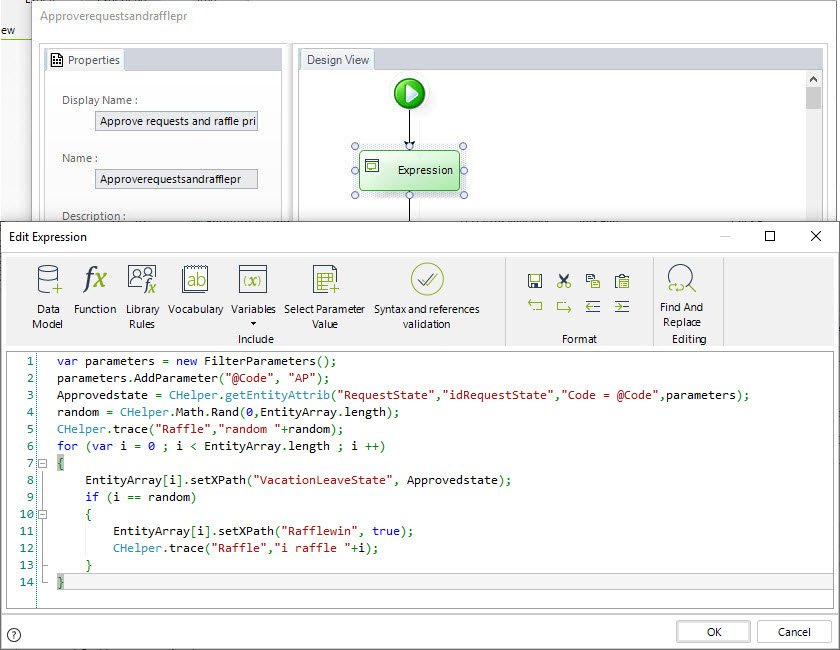Insert a Function with the fx icon
Screen dimensions: 840x650
(95, 290)
